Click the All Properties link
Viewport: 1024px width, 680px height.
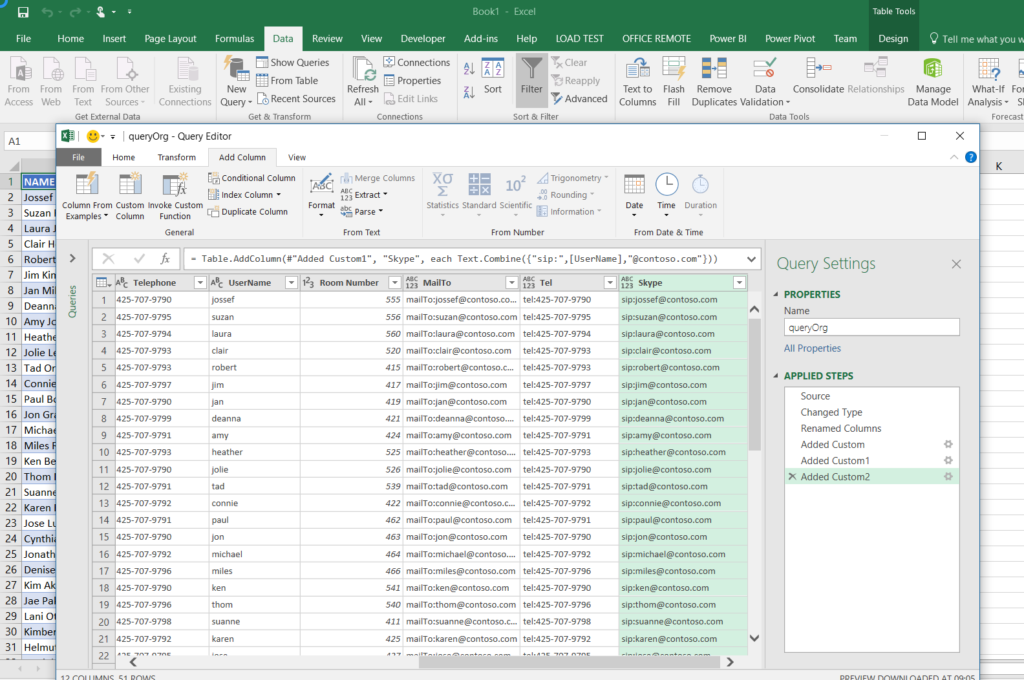click(812, 348)
